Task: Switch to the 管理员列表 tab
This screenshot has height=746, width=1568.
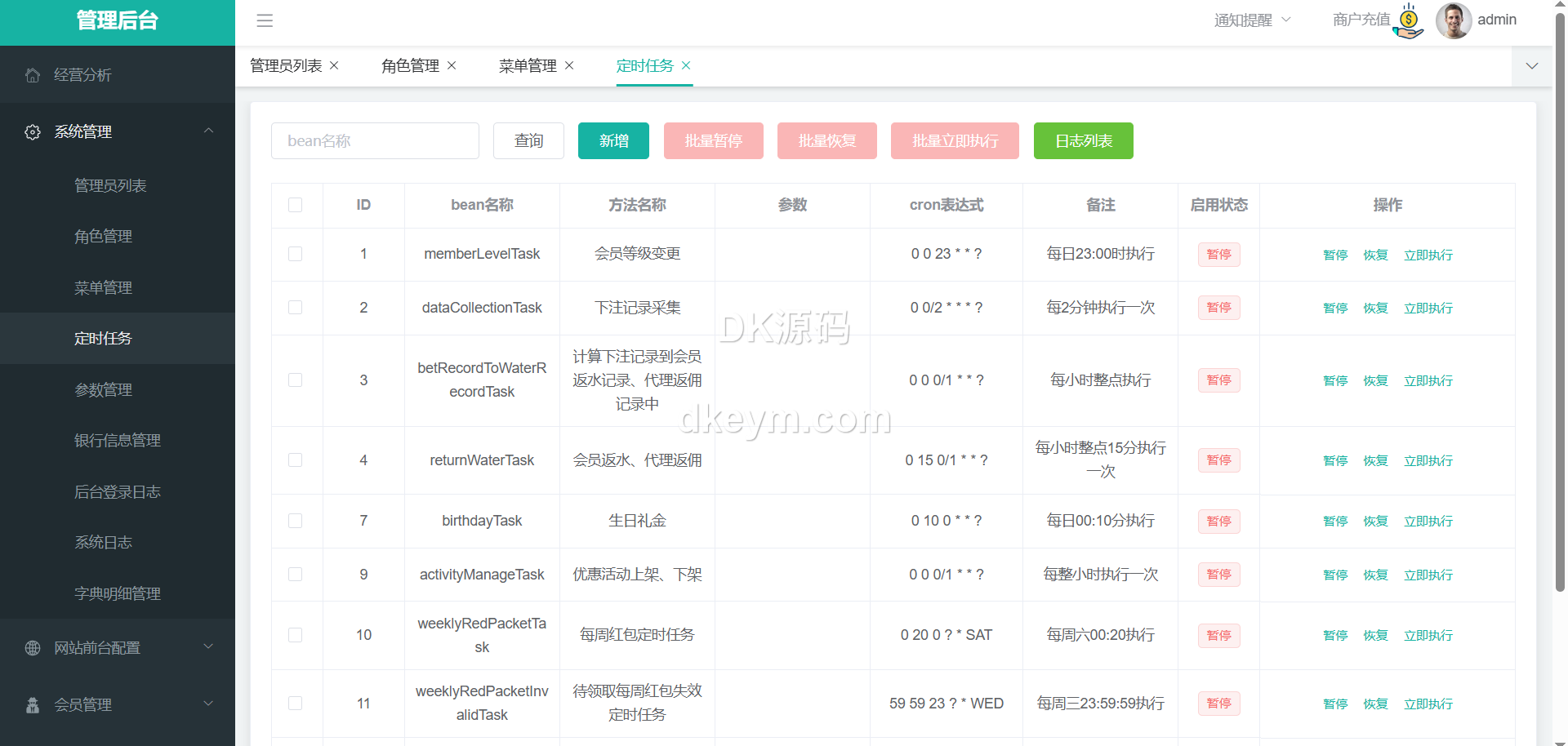Action: click(286, 66)
